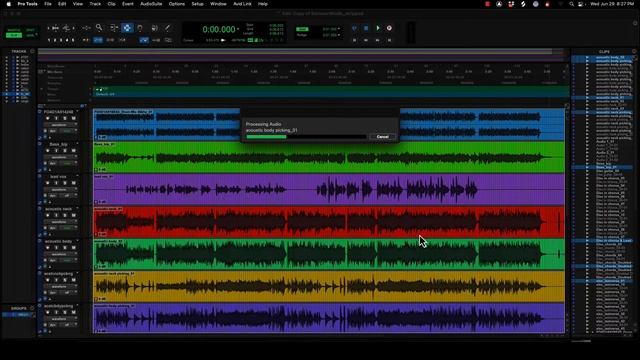Click the lead vox track name
The height and width of the screenshot is (360, 640).
click(58, 177)
